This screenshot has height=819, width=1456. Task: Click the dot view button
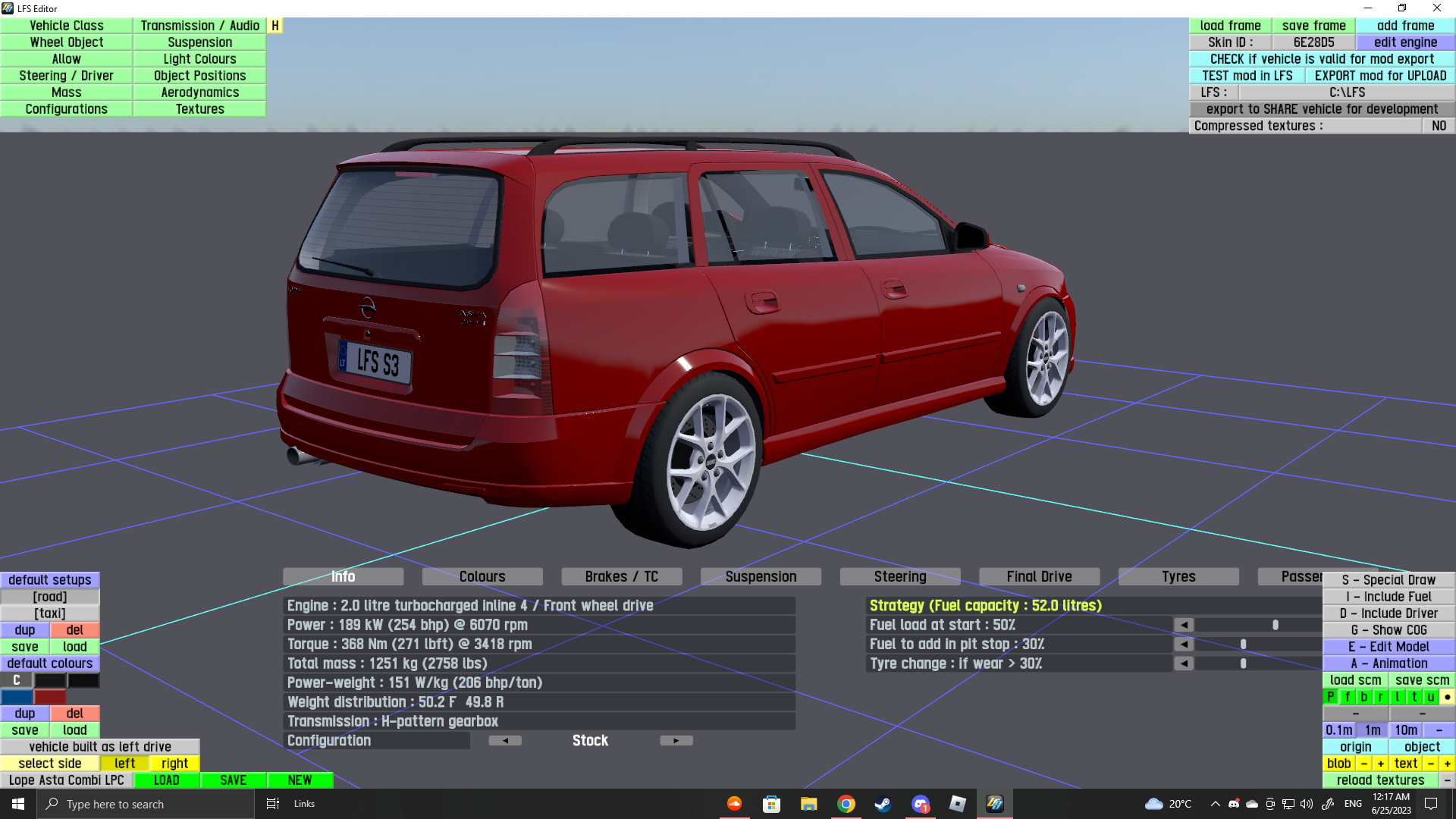pos(1447,697)
